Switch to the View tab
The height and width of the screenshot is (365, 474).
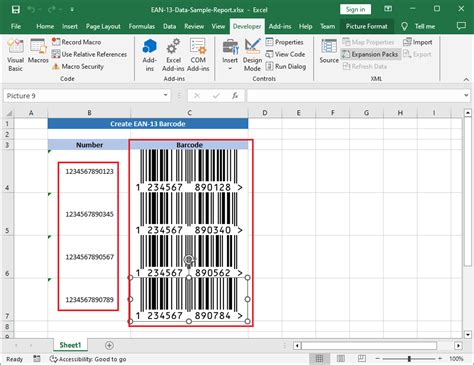(218, 26)
